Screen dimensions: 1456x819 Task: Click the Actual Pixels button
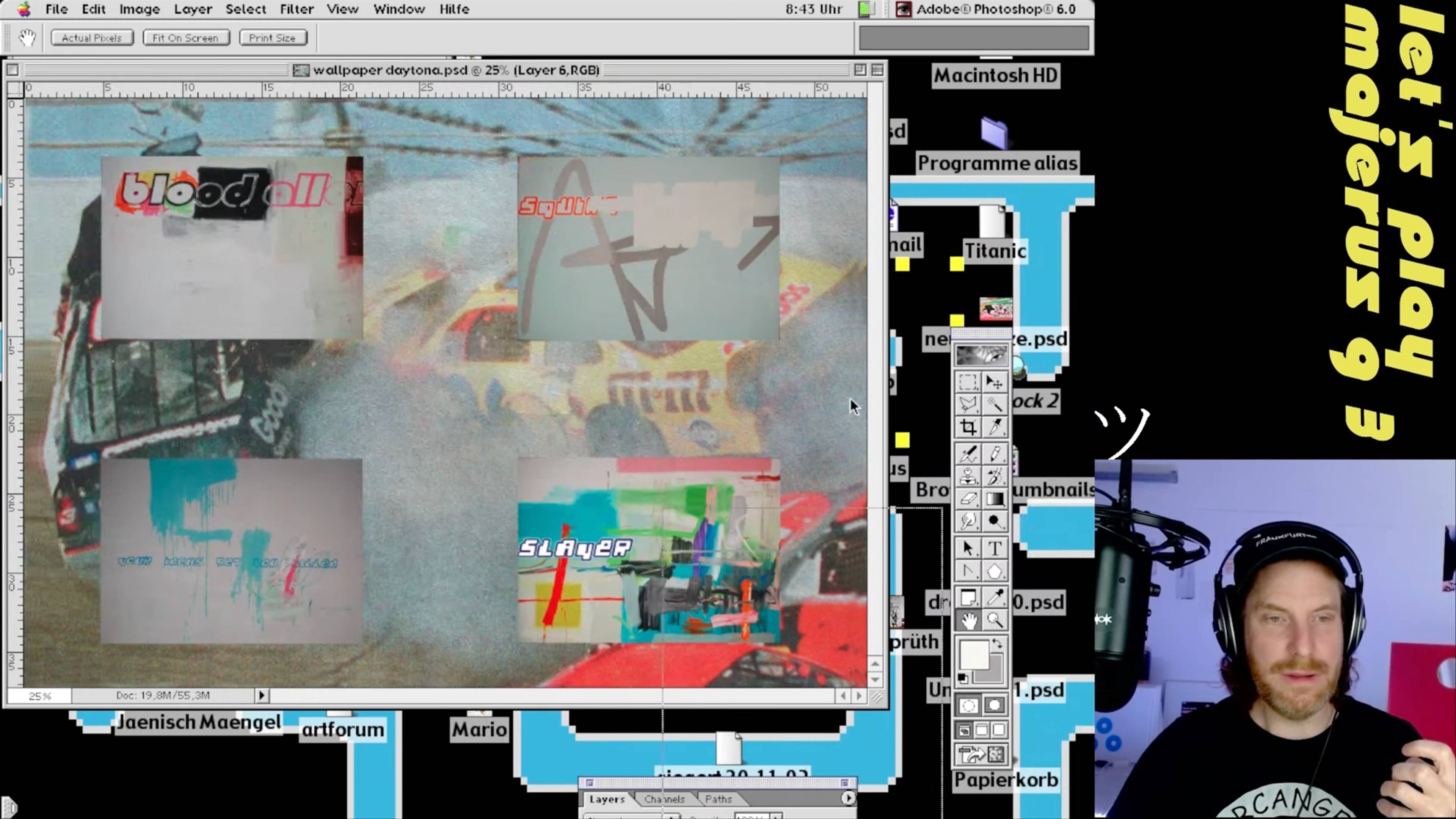point(91,38)
